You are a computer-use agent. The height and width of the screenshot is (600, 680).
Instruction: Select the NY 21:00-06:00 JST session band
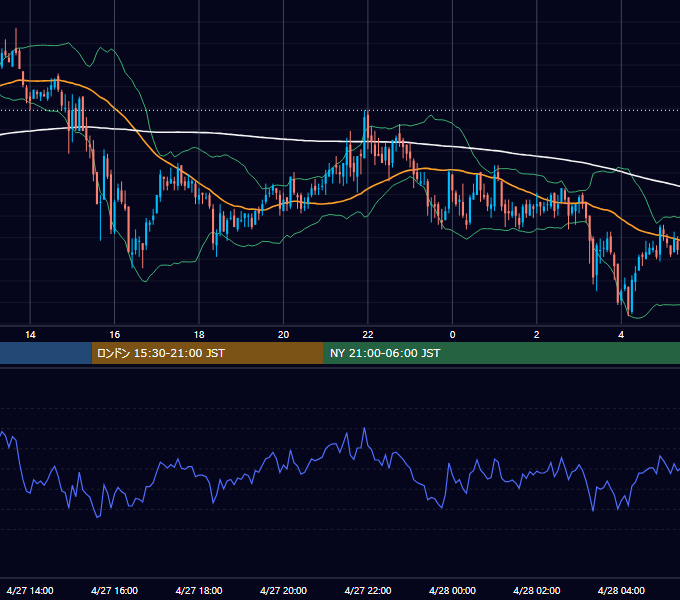point(502,353)
